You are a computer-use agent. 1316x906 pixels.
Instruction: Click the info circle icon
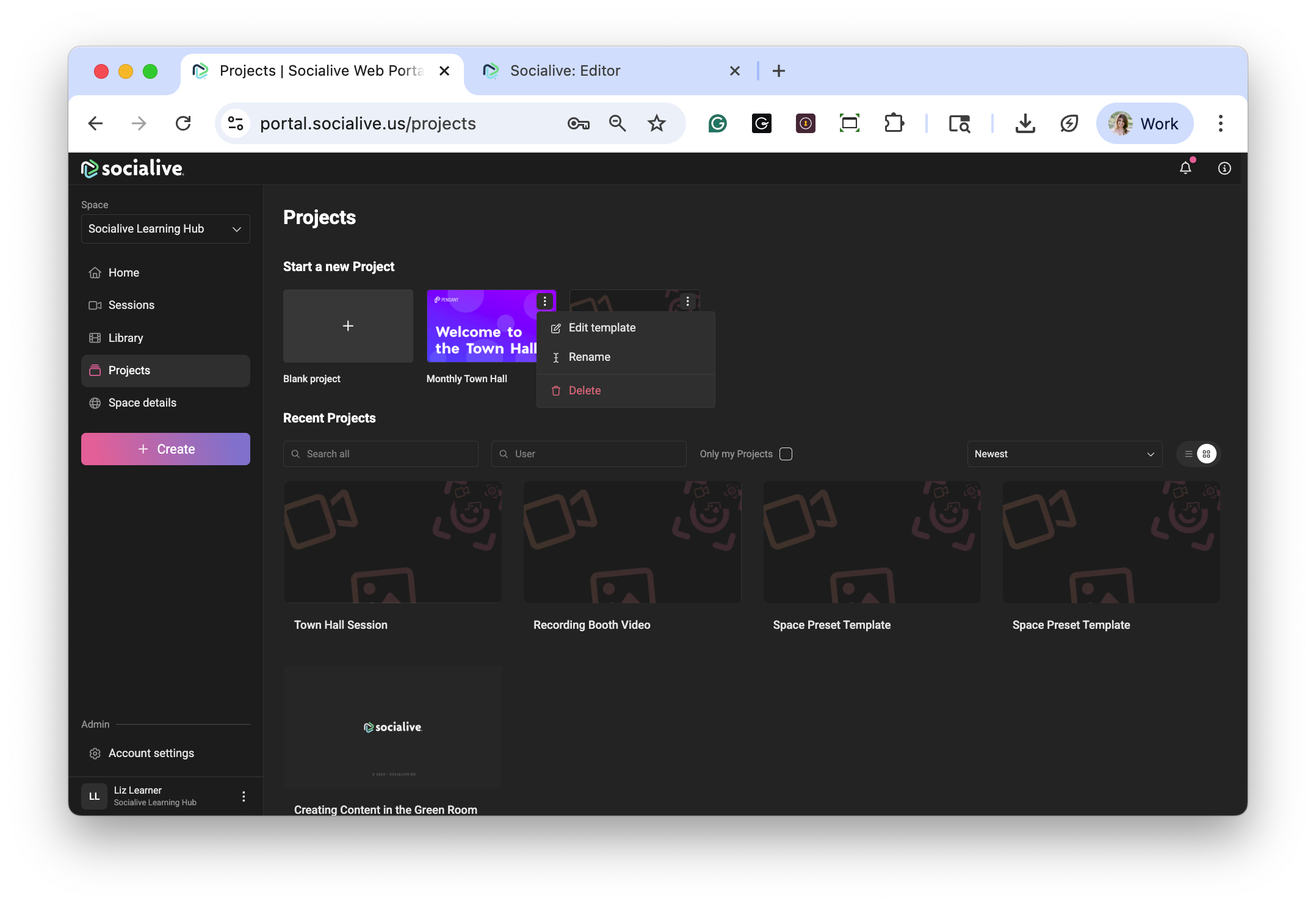[x=1224, y=168]
